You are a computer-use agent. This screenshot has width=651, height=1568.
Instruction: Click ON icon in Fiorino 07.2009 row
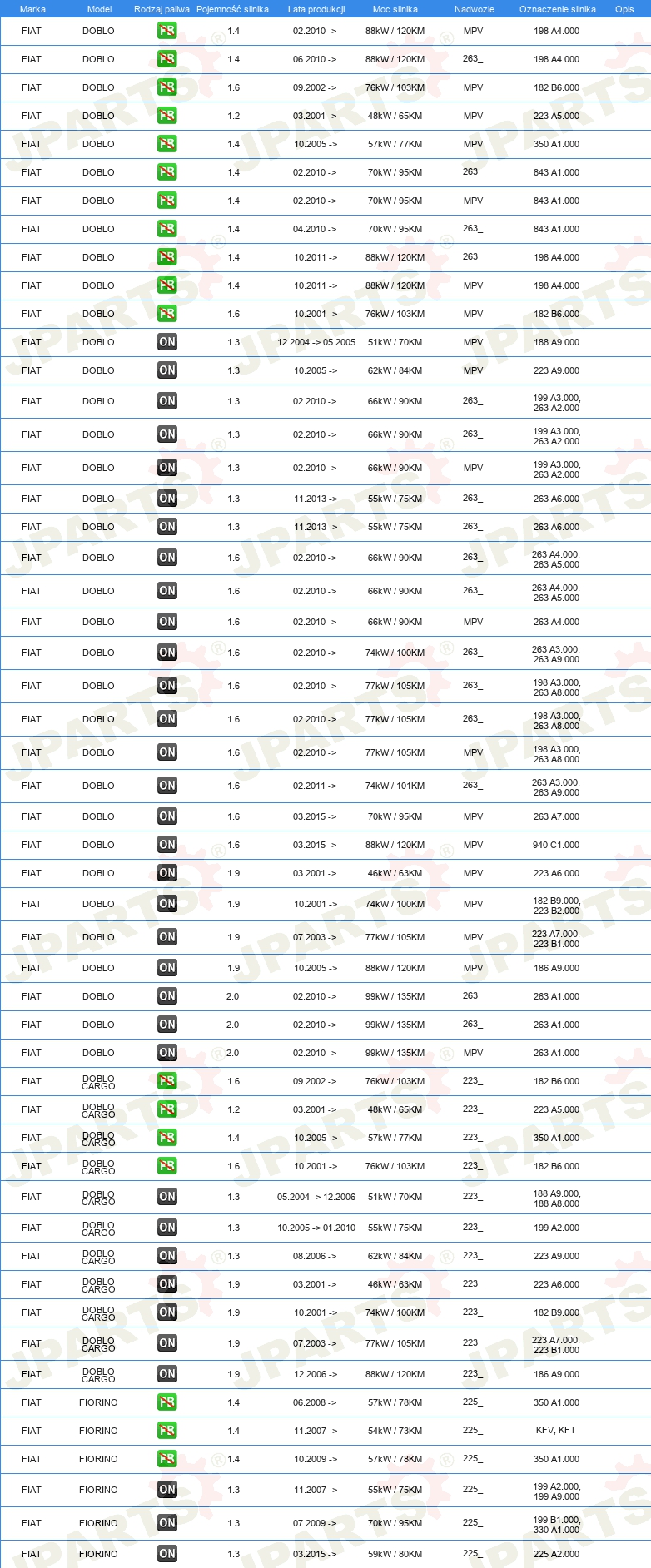point(167,1523)
